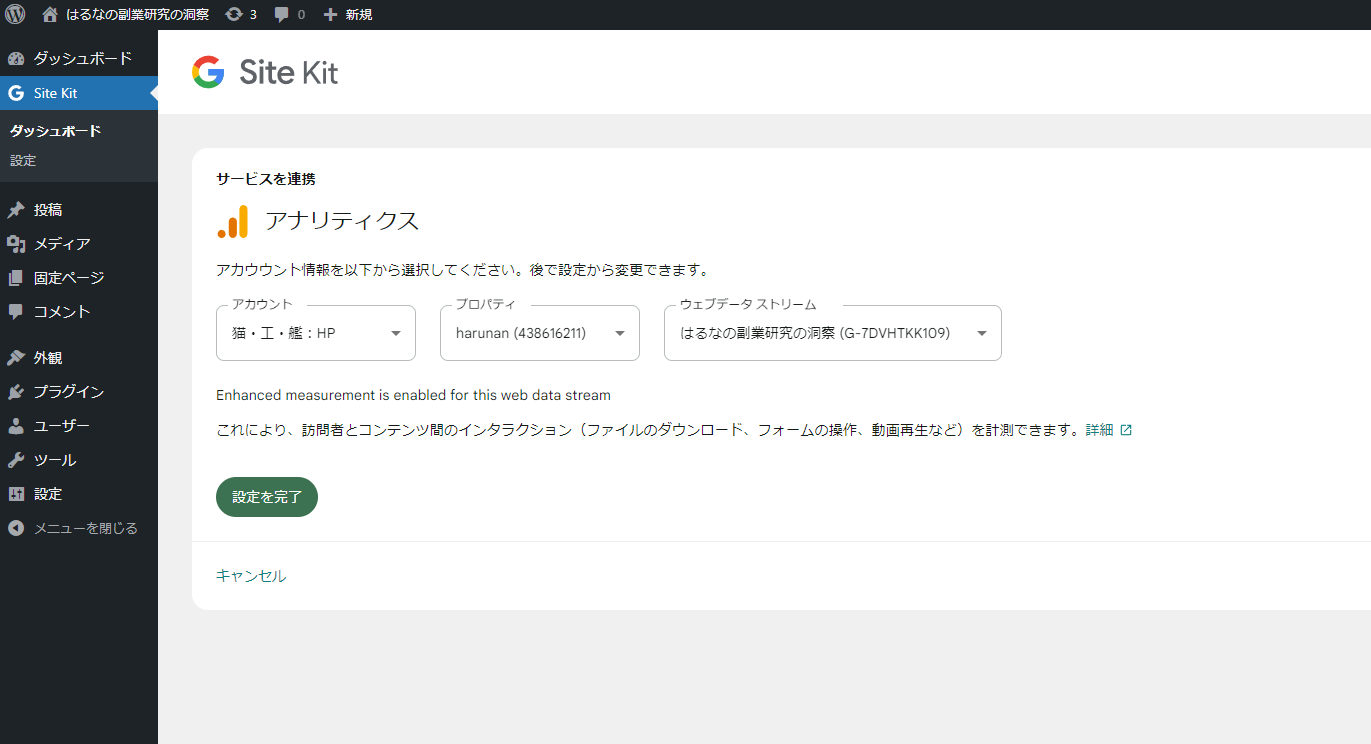Screen dimensions: 1371x744
Task: Click the Google Site Kit logo
Action: coord(265,72)
